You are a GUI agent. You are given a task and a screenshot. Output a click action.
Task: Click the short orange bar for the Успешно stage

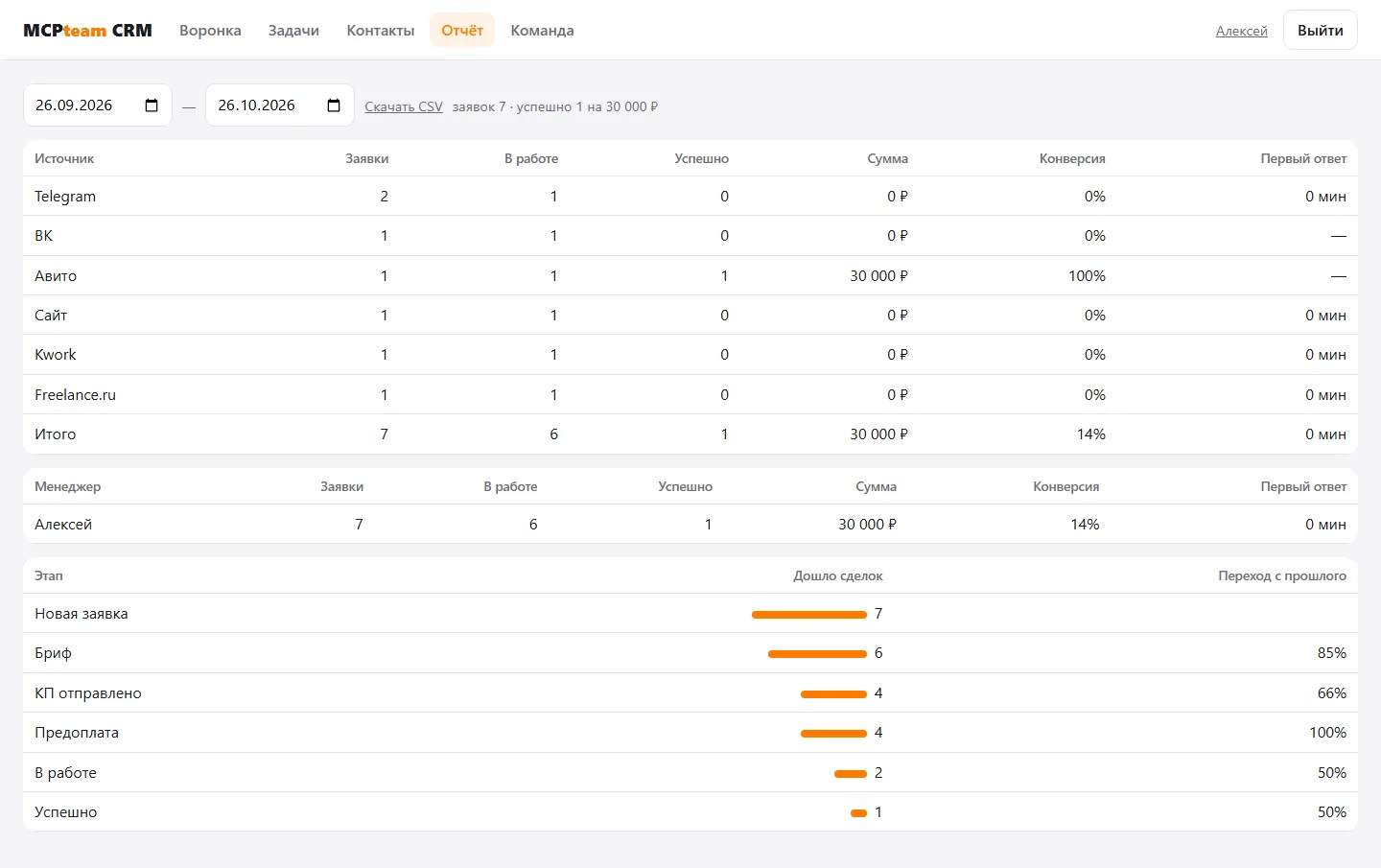click(x=858, y=813)
